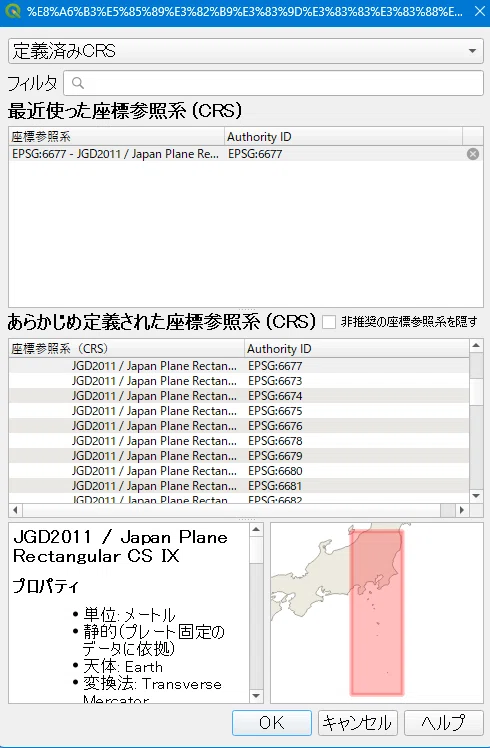Click properties panel scrollbar up arrow
This screenshot has height=748, width=490.
pyautogui.click(x=256, y=530)
